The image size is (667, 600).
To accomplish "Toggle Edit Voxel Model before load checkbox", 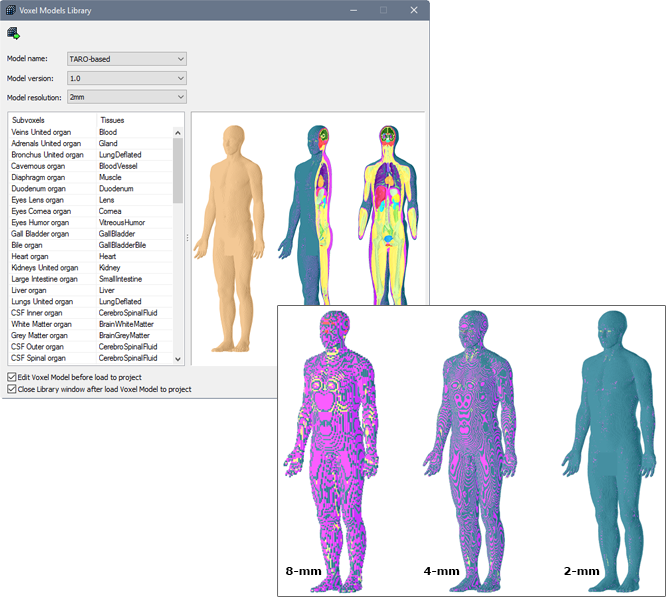I will [x=12, y=377].
